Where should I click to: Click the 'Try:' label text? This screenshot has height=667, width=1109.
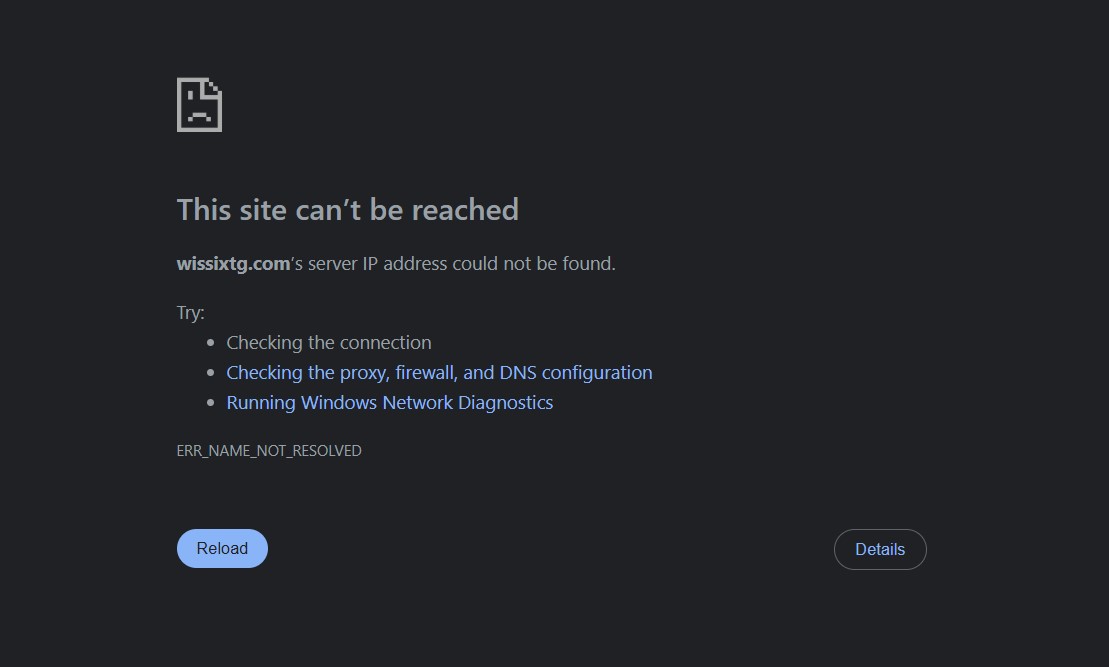(190, 312)
